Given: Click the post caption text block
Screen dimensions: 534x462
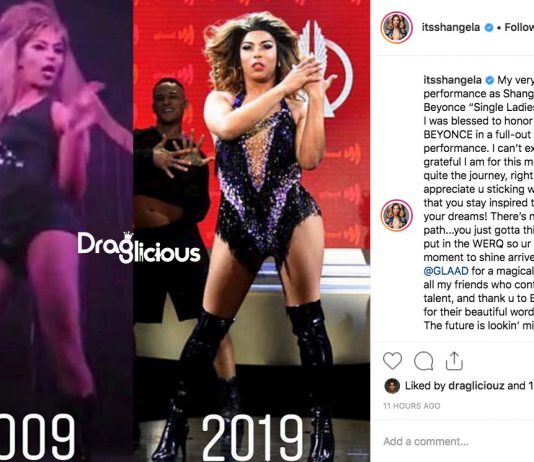Looking at the screenshot, I should (479, 203).
